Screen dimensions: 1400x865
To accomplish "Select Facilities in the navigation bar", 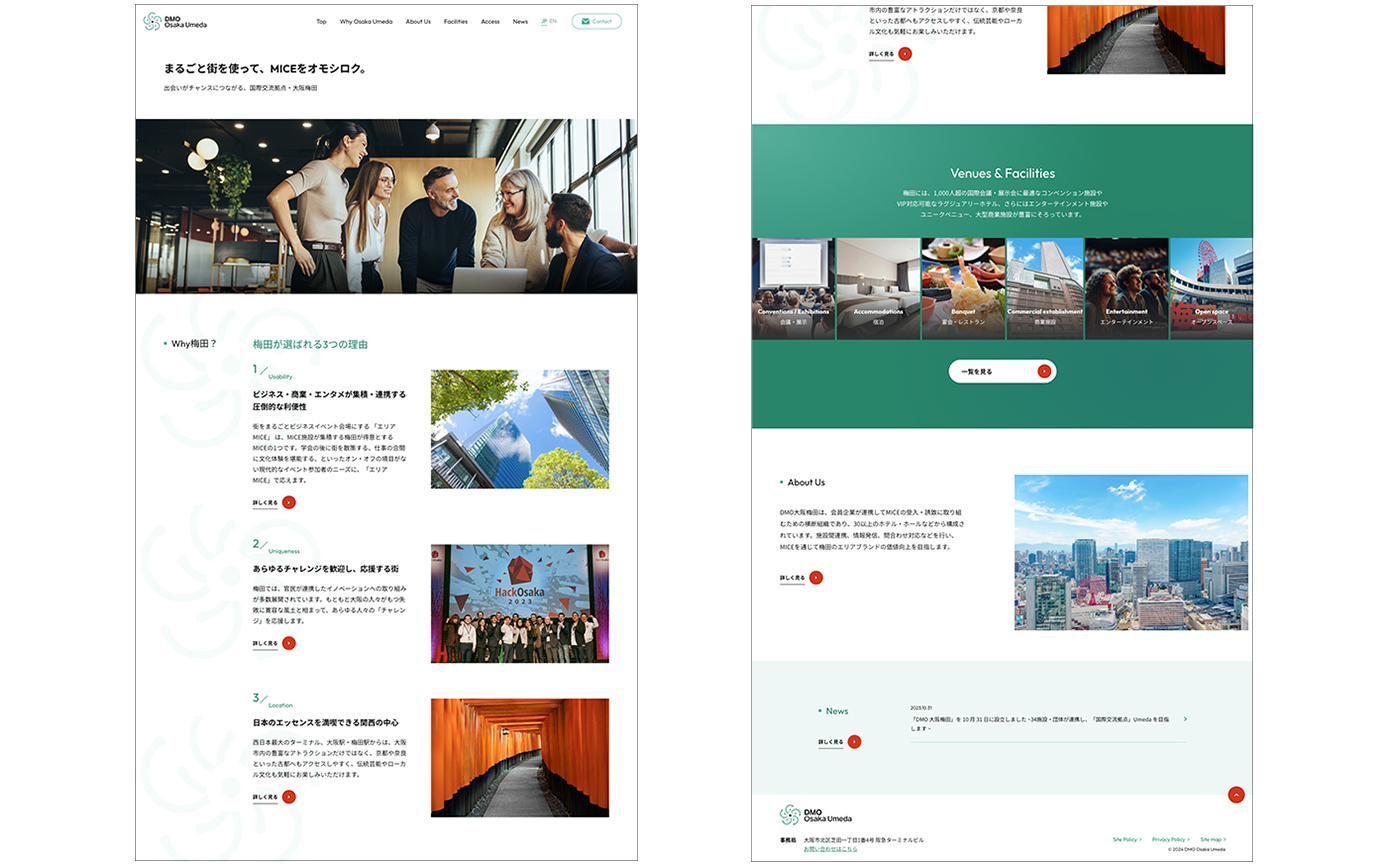I will [456, 21].
